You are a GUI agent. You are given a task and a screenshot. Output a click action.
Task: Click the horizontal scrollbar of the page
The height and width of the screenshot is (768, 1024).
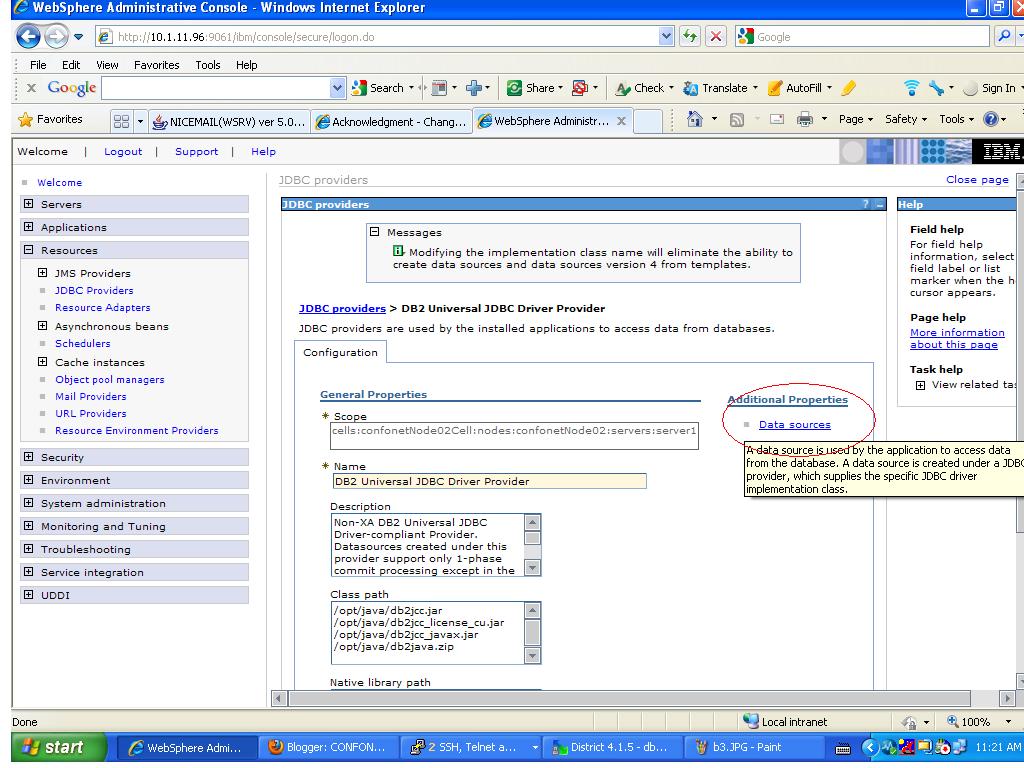click(x=629, y=698)
